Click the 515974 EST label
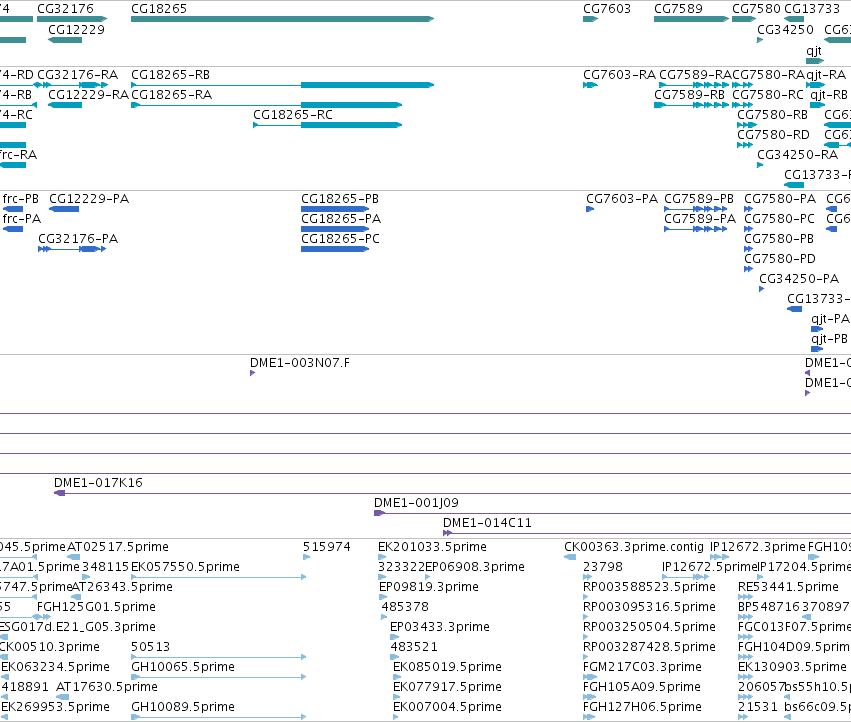Viewport: 851px width, 722px height. click(x=327, y=547)
